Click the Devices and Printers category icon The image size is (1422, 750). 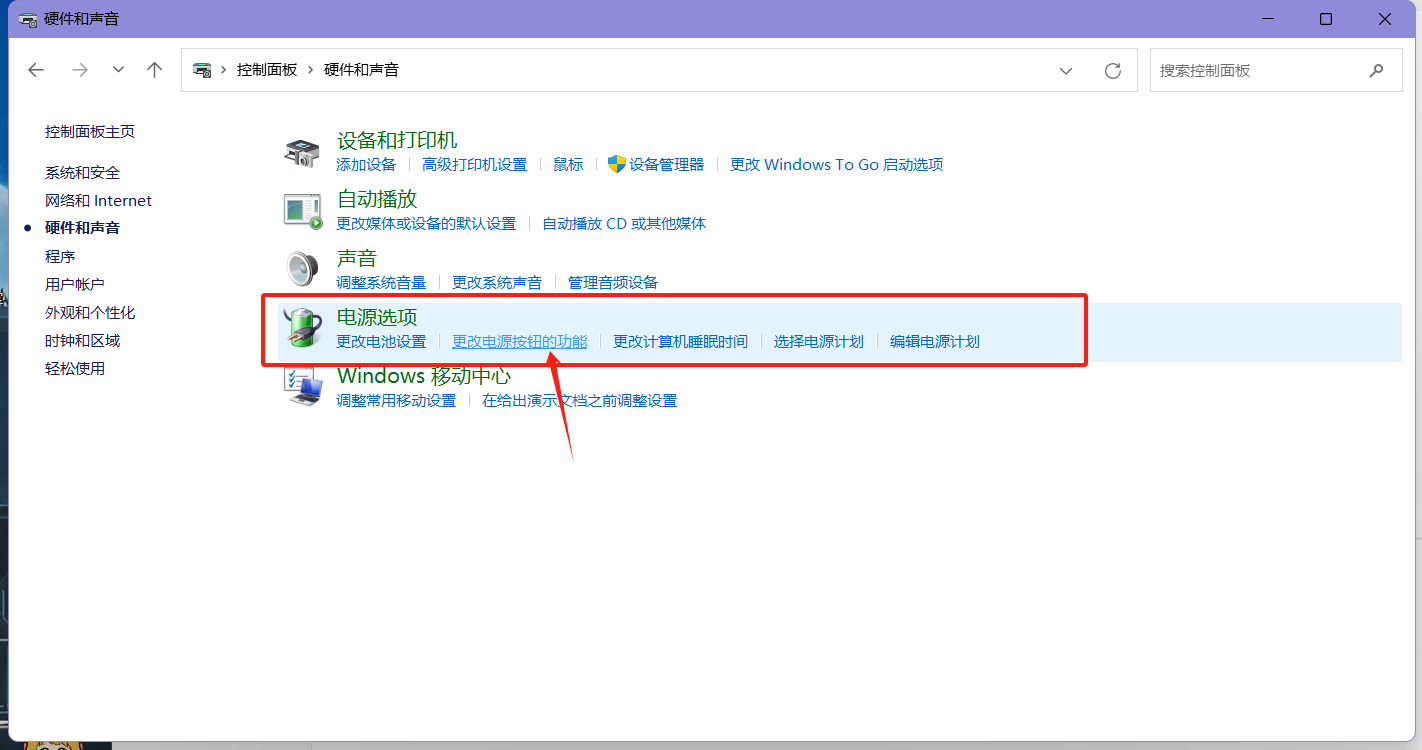pyautogui.click(x=302, y=152)
